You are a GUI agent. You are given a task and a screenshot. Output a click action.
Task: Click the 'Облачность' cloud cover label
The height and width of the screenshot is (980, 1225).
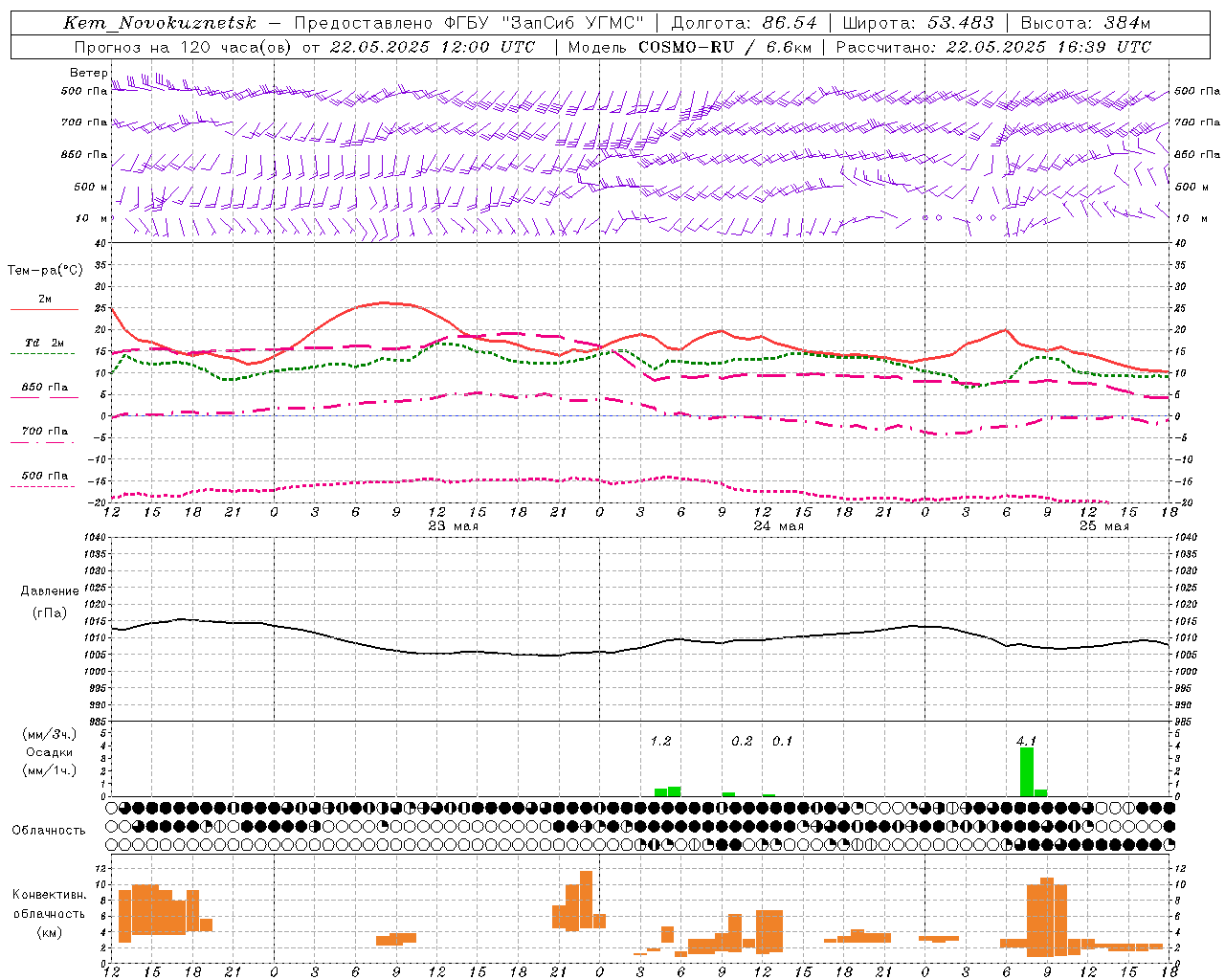coord(49,830)
